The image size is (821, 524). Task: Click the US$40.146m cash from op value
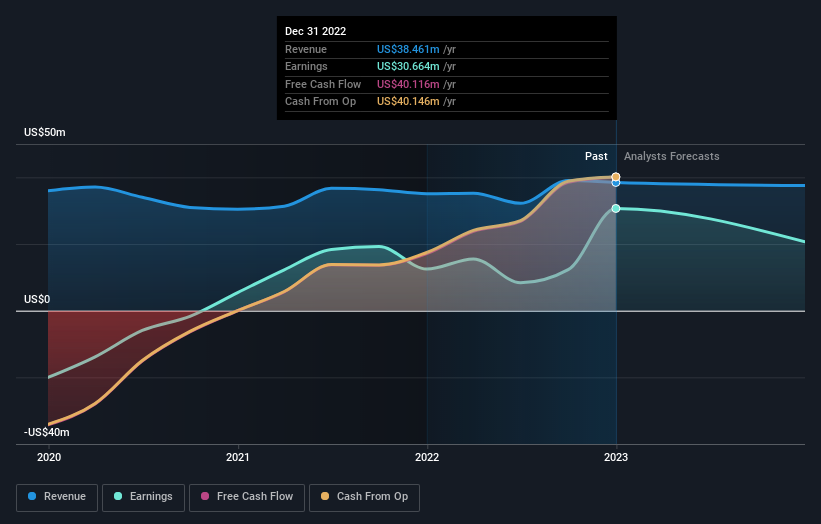point(408,102)
